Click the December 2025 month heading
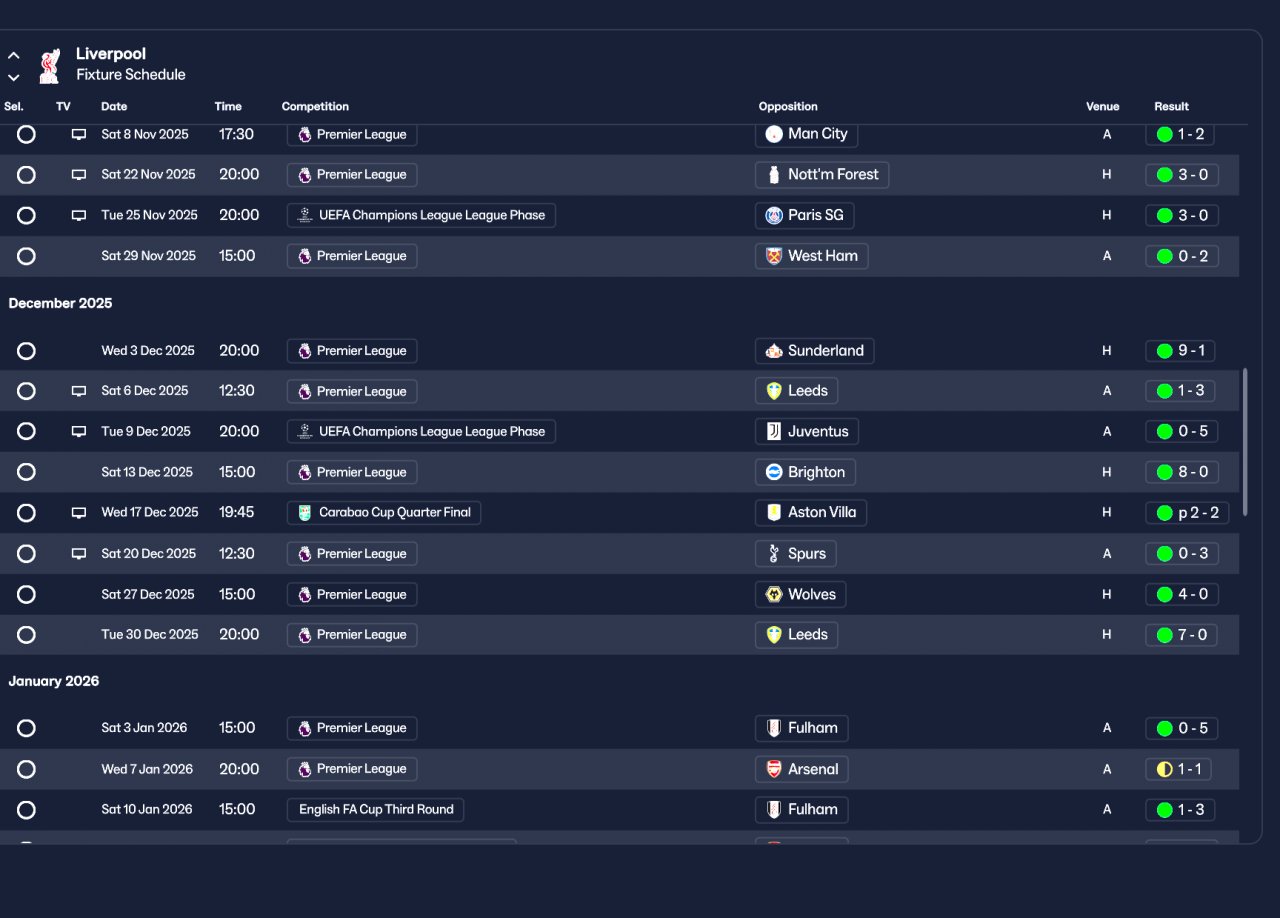 pyautogui.click(x=60, y=303)
